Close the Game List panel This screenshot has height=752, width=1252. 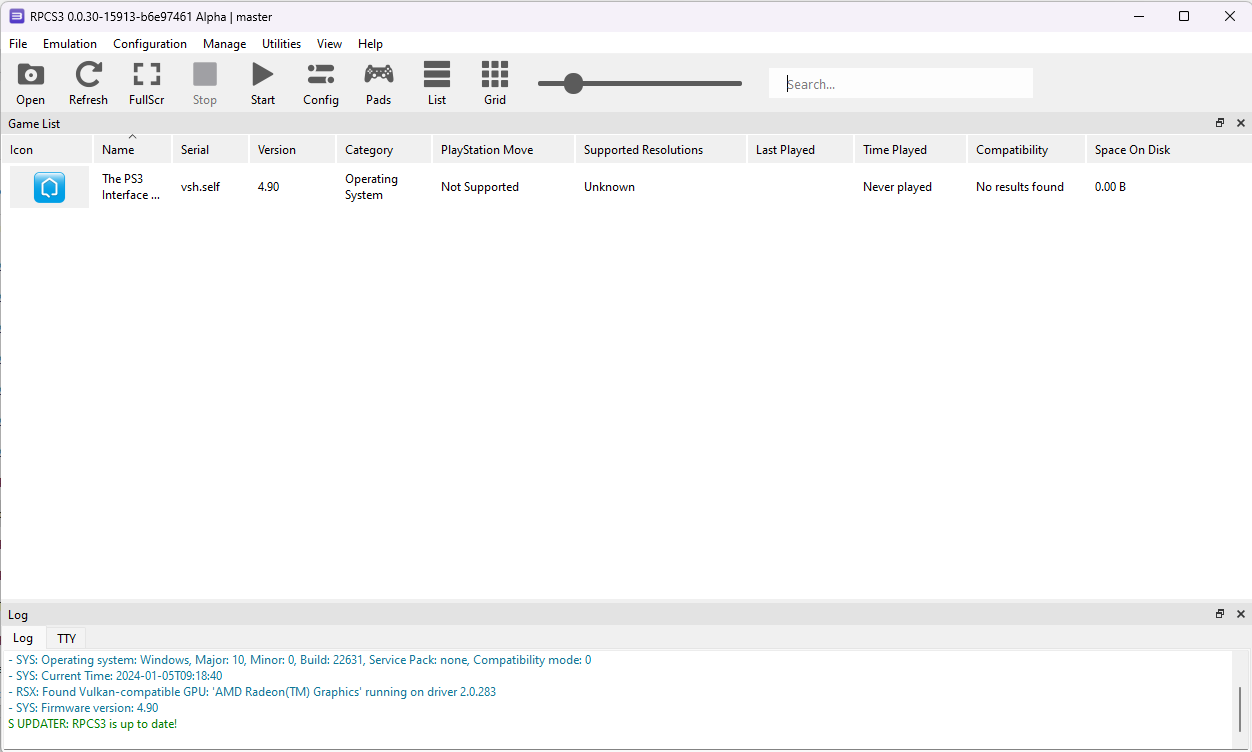[1241, 123]
